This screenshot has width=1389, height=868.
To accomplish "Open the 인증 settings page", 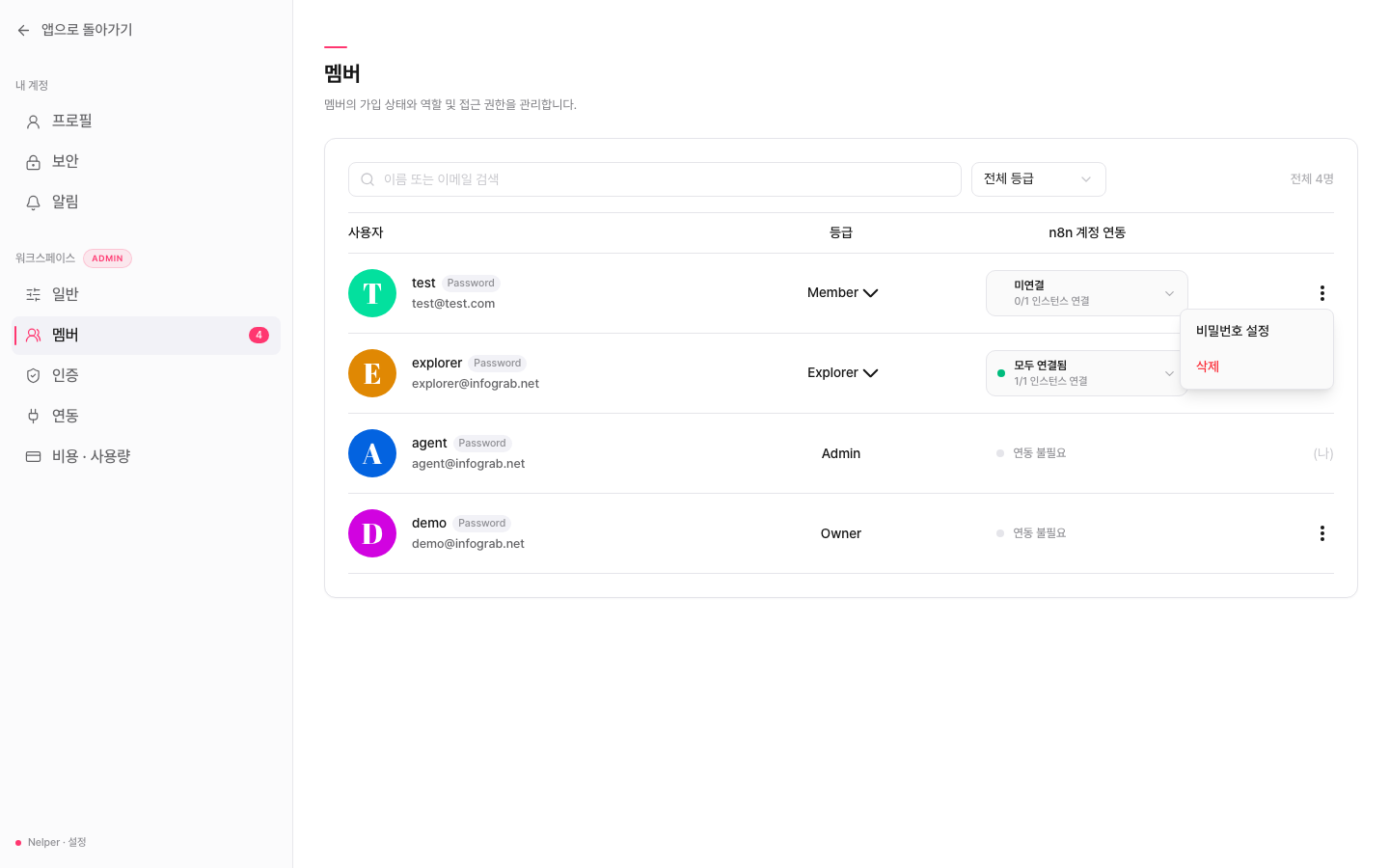I will coord(146,376).
